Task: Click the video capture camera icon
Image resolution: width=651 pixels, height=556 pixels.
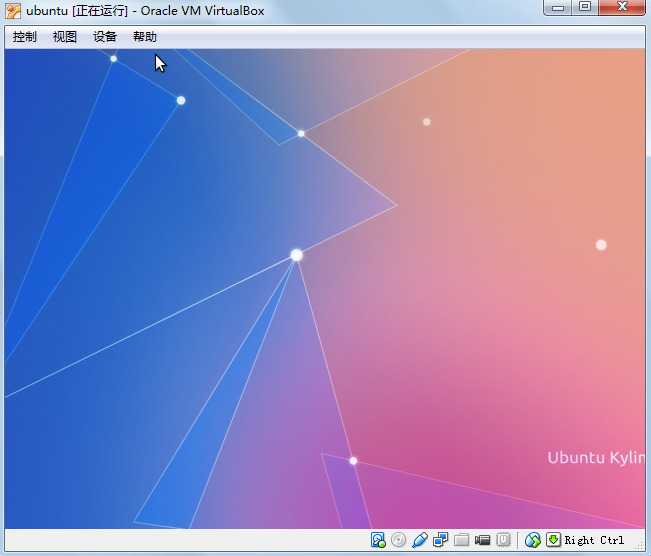Action: coord(482,540)
